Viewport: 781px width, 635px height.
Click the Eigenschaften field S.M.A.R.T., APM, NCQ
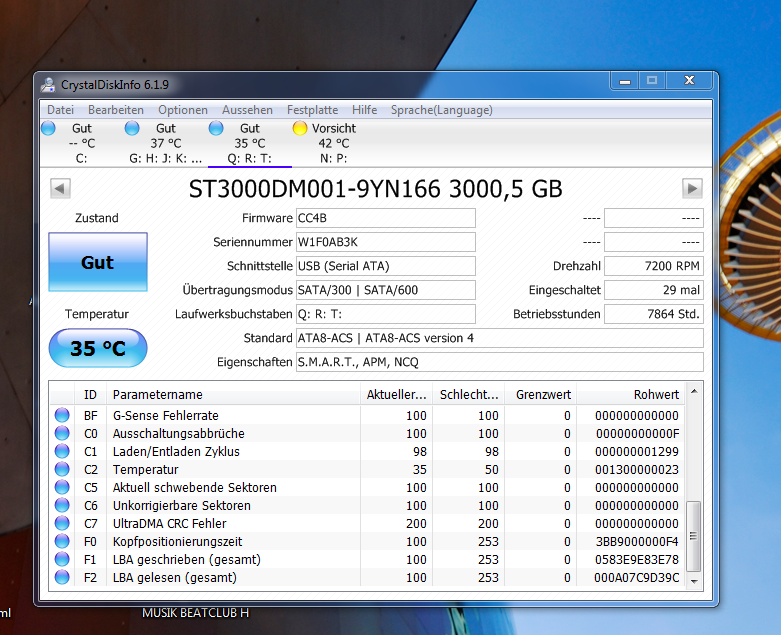coord(500,362)
